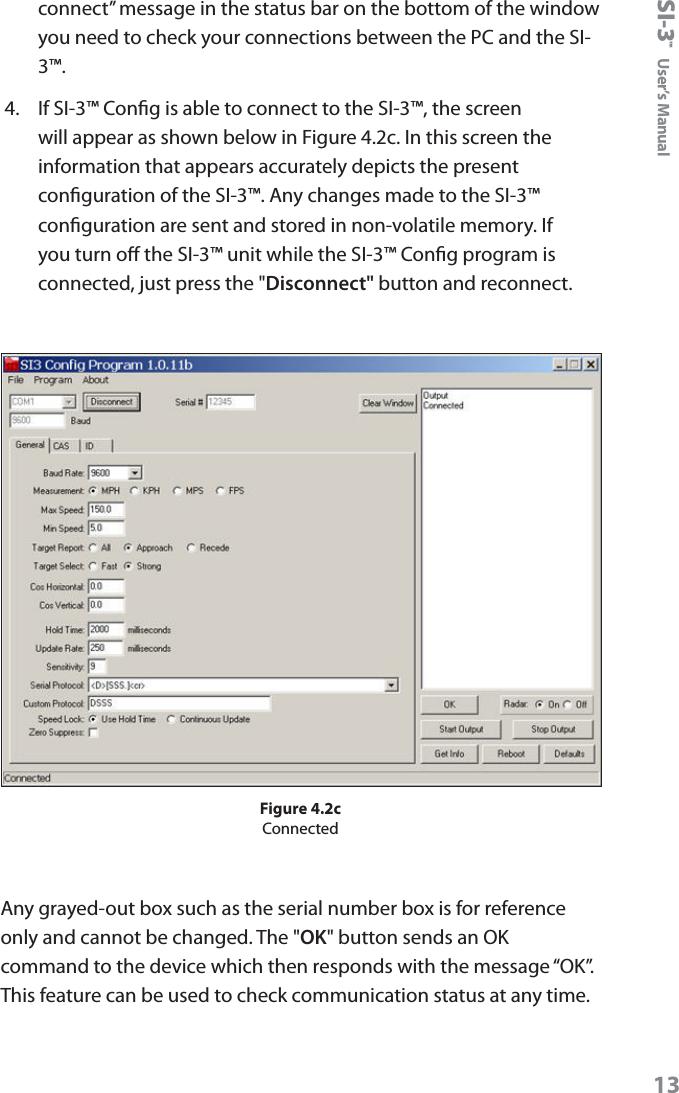
Task: Enable the Zero Suppress checkbox
Action: click(93, 733)
